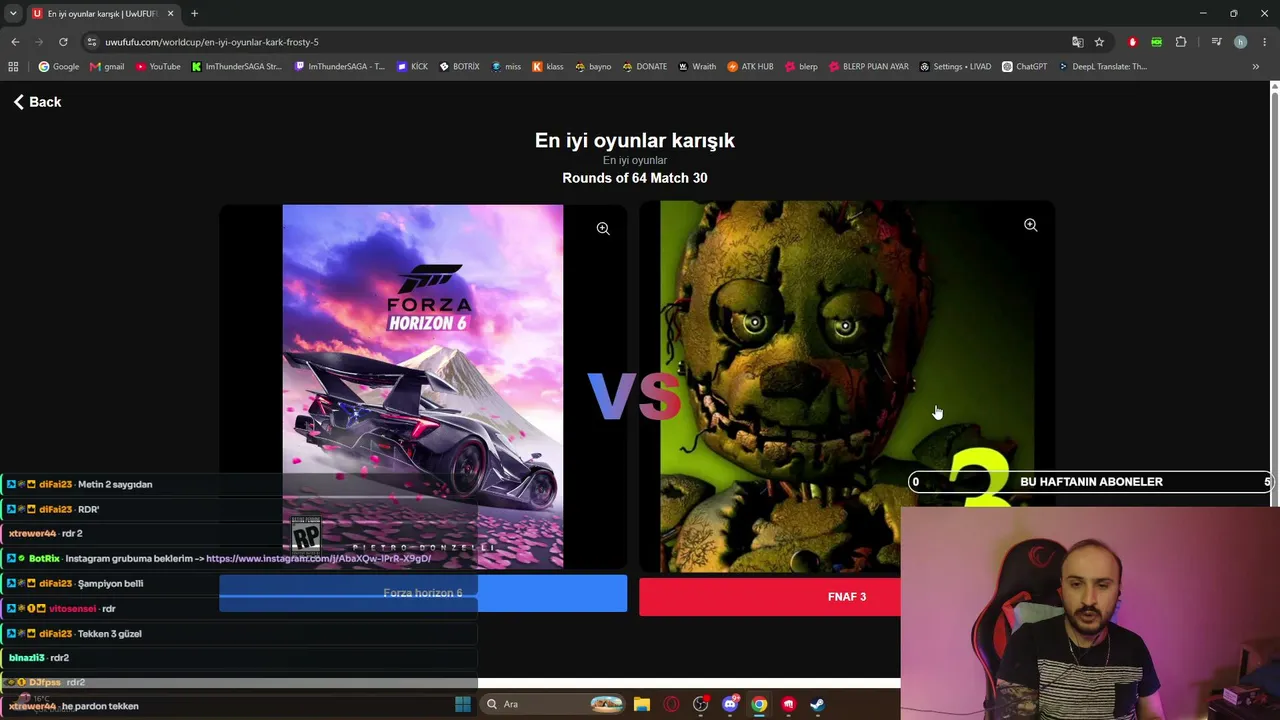1280x720 pixels.
Task: Open the Settings • LIVAD bookmark
Action: 955,67
